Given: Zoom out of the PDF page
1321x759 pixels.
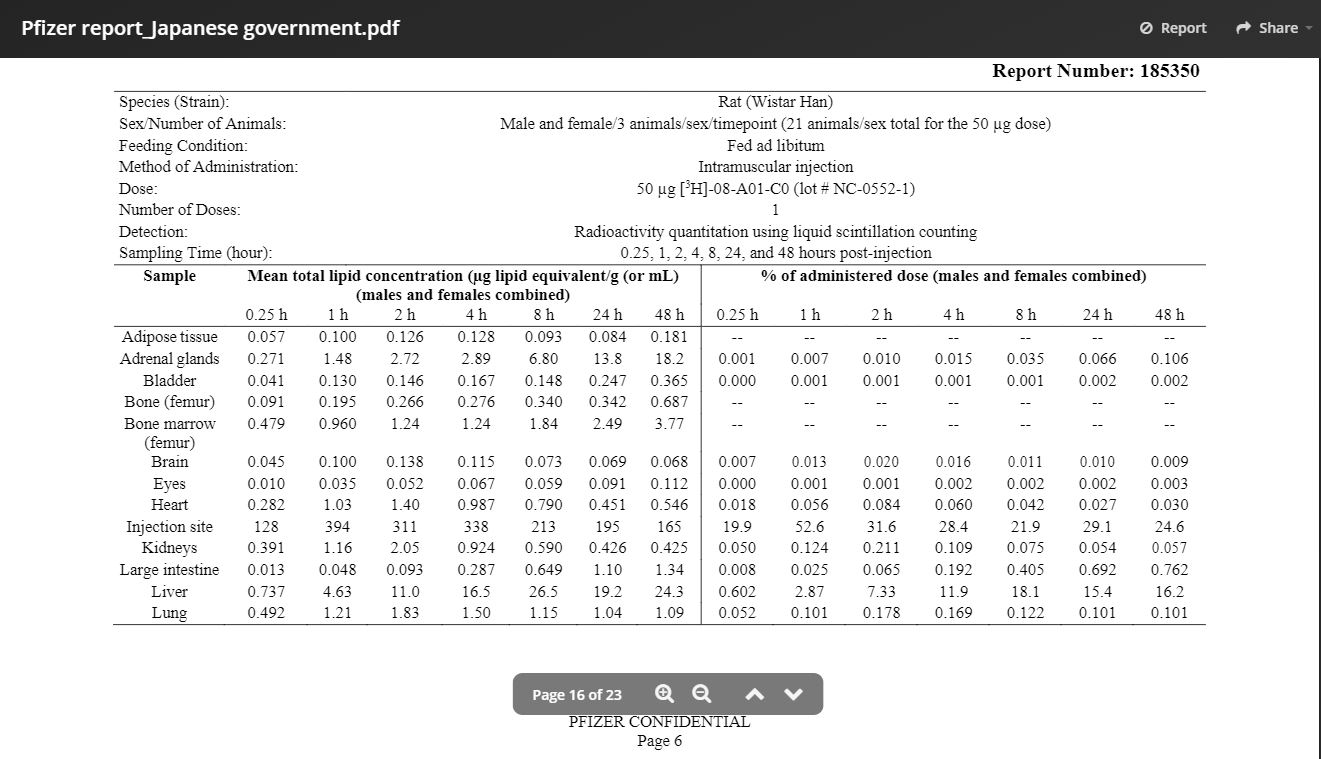Looking at the screenshot, I should click(702, 694).
